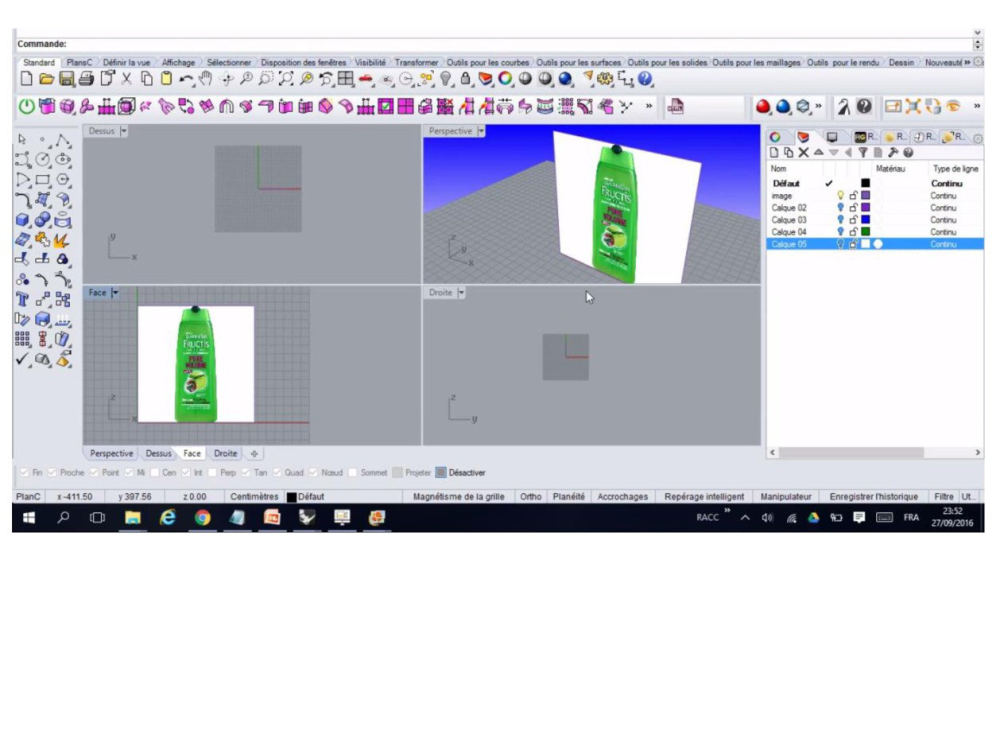Open the layer filter funnel icon

tap(863, 152)
